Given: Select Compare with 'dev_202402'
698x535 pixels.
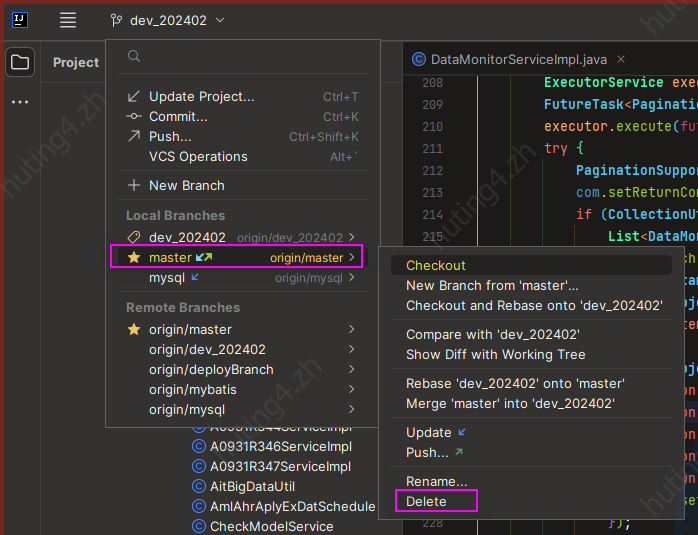Looking at the screenshot, I should coord(531,334).
